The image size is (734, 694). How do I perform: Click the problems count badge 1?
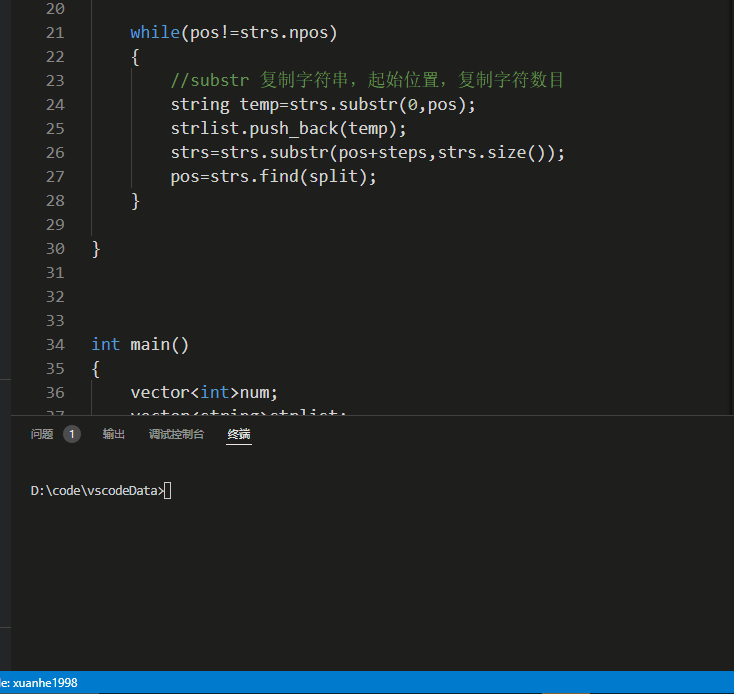coord(72,434)
